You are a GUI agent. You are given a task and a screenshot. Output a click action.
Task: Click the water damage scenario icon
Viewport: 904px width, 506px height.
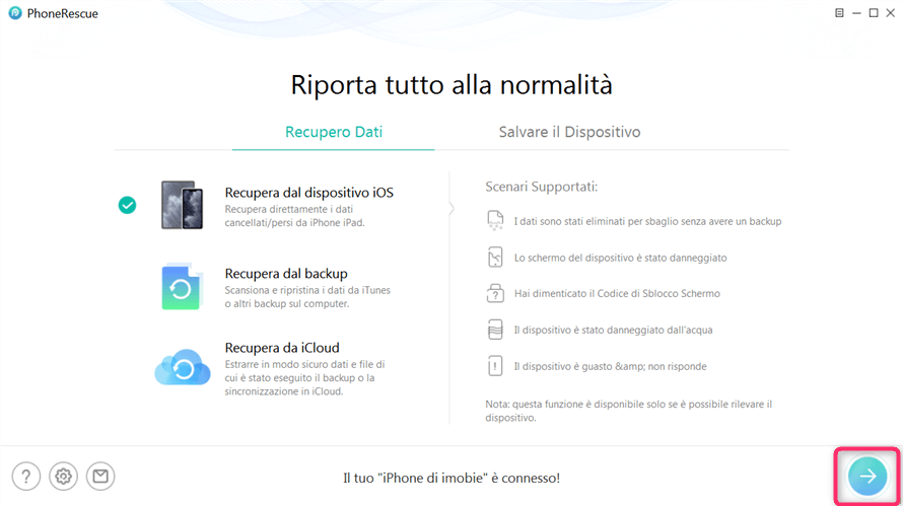(495, 330)
